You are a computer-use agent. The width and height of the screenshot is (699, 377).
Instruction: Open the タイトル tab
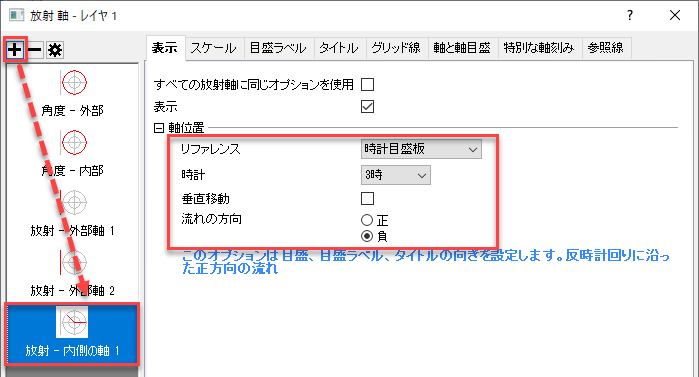coord(339,48)
